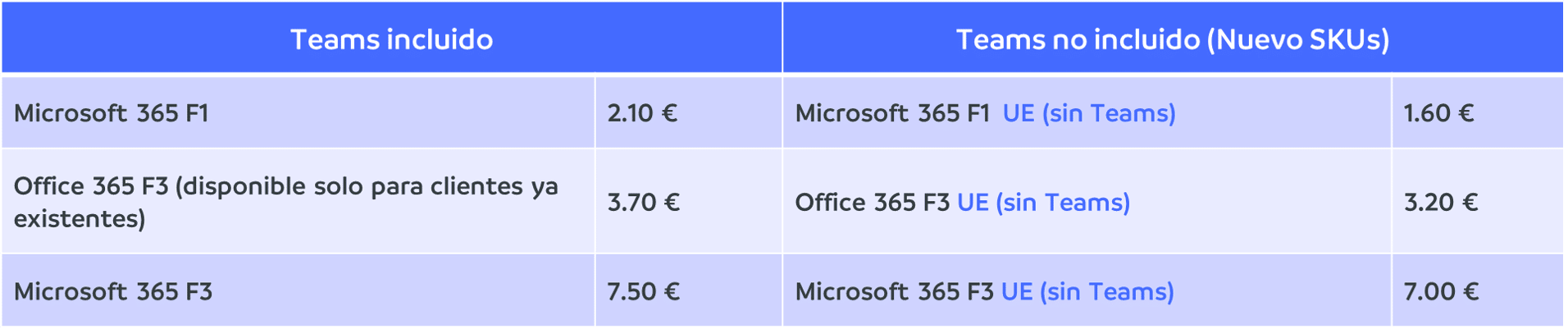Click 'Microsoft 365 F1' text in the no-Teams column
Screen dimensions: 1568x329
(x=892, y=113)
